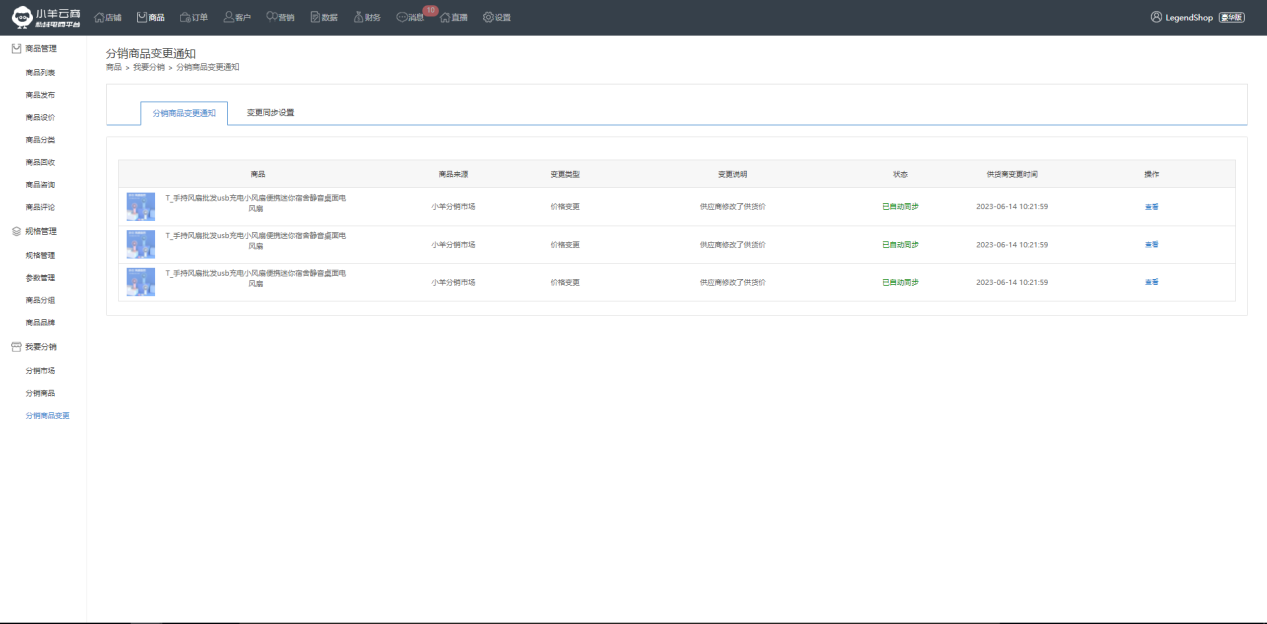
Task: Select the 营销 (Marketing) icon in top navigation
Action: pos(272,17)
